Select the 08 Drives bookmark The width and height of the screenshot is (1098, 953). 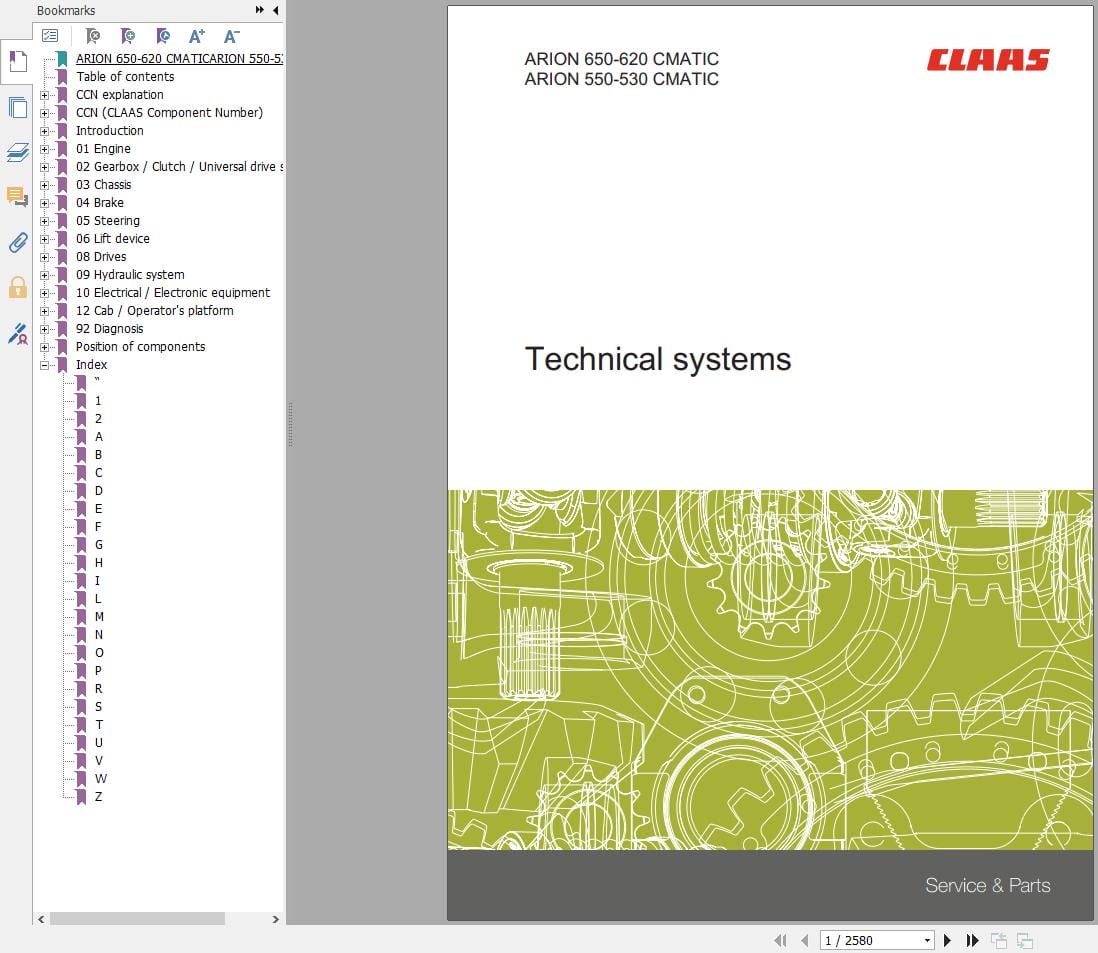[x=102, y=257]
